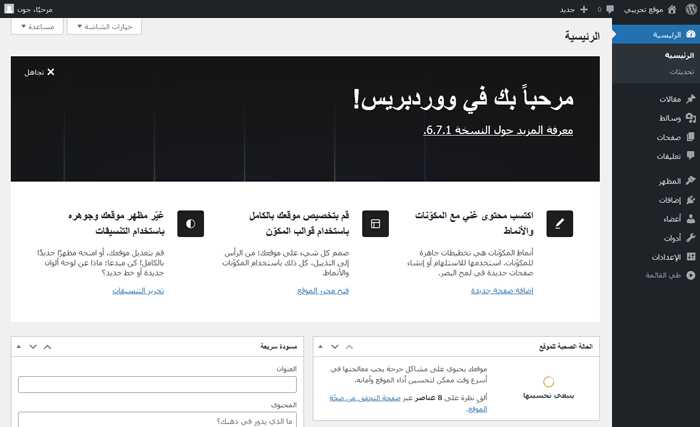Click the home icon beside موقع تجريبي

click(672, 9)
